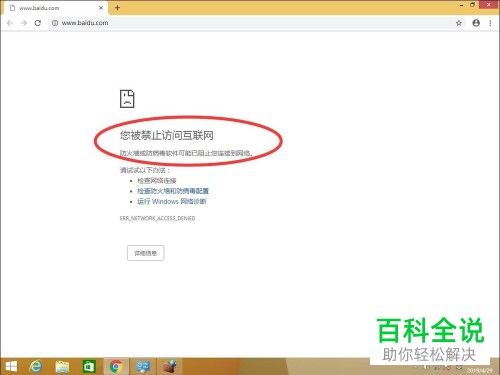Minimize the Chrome window

coord(462,5)
